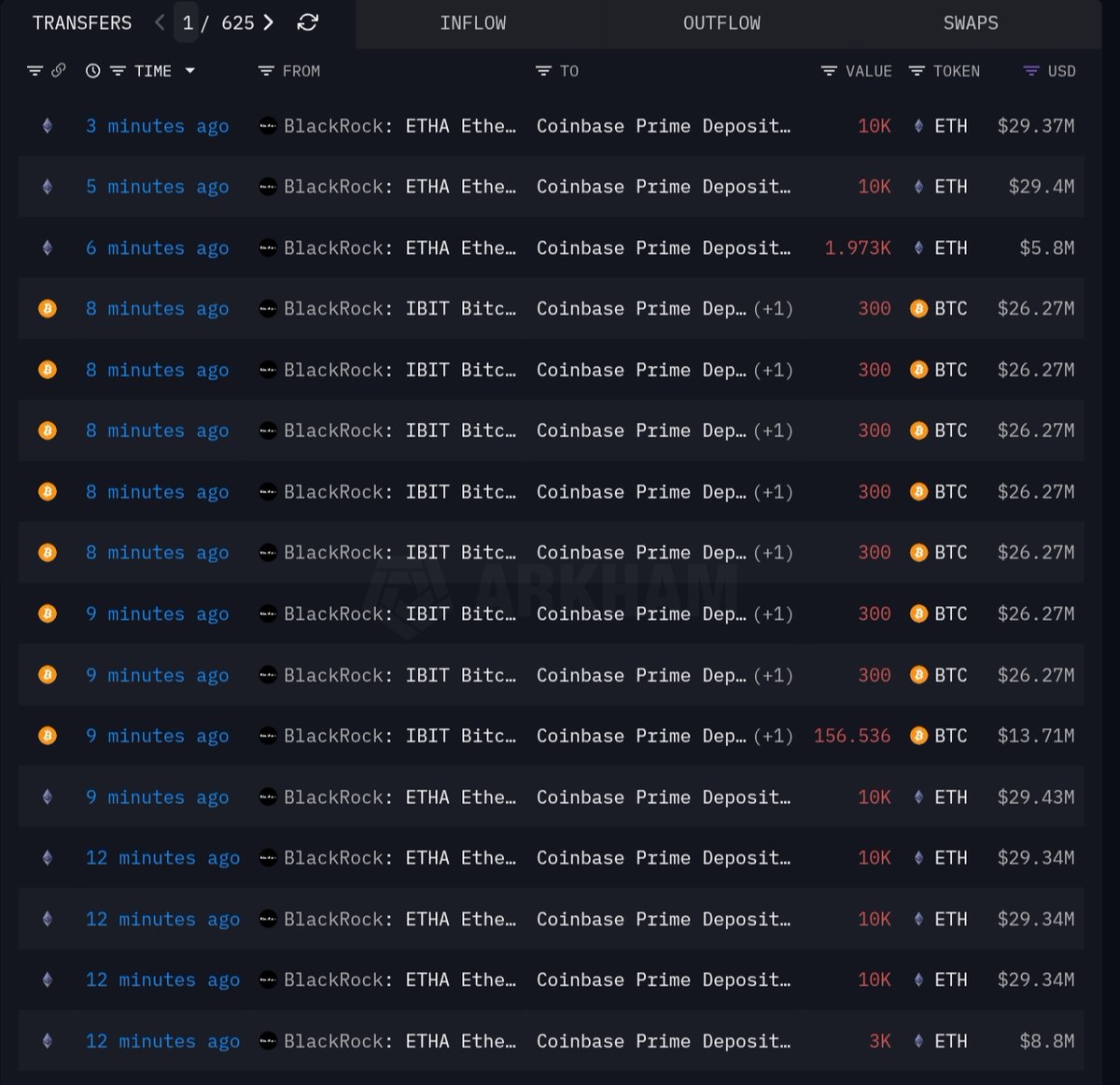
Task: Open the 6 minutes ago transaction link
Action: [157, 247]
